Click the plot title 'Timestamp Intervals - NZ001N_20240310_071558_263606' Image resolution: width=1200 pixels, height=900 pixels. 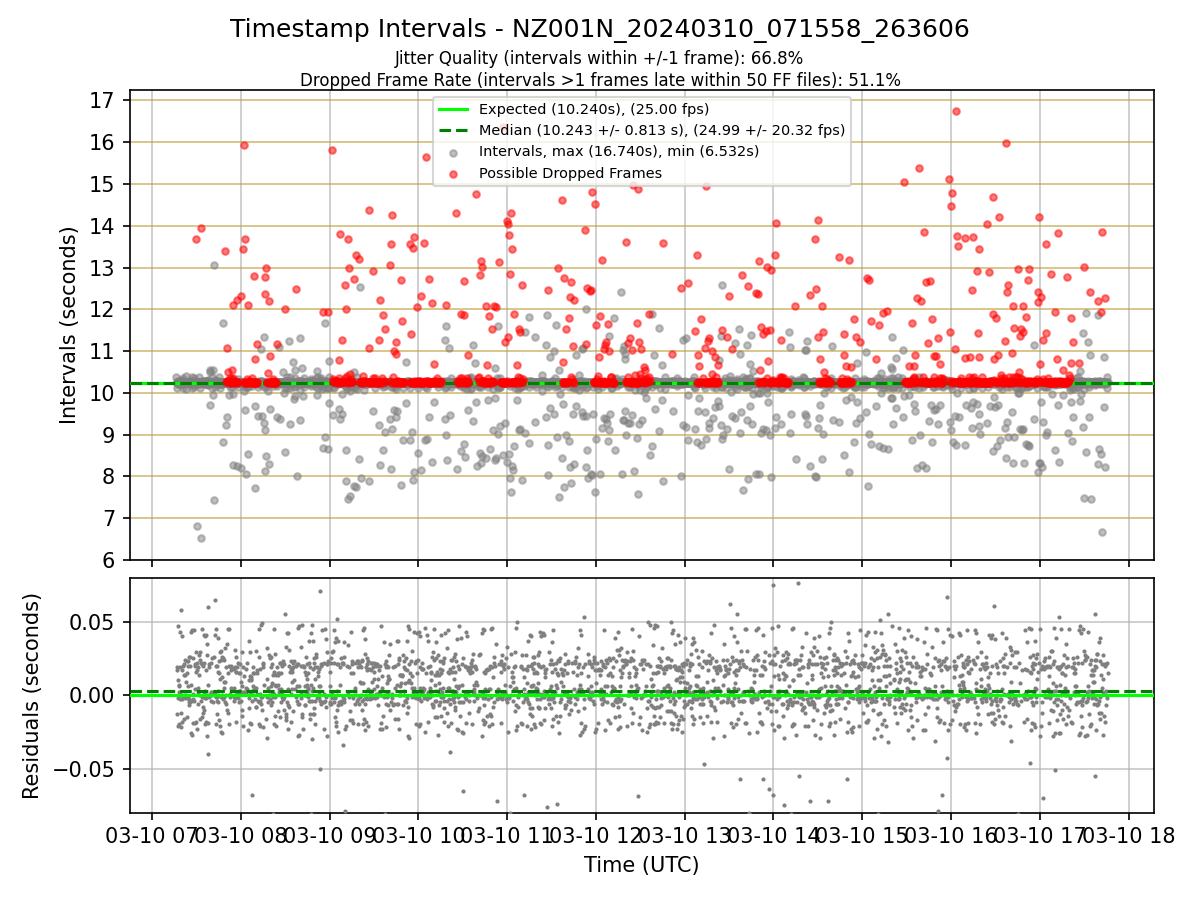pos(599,29)
